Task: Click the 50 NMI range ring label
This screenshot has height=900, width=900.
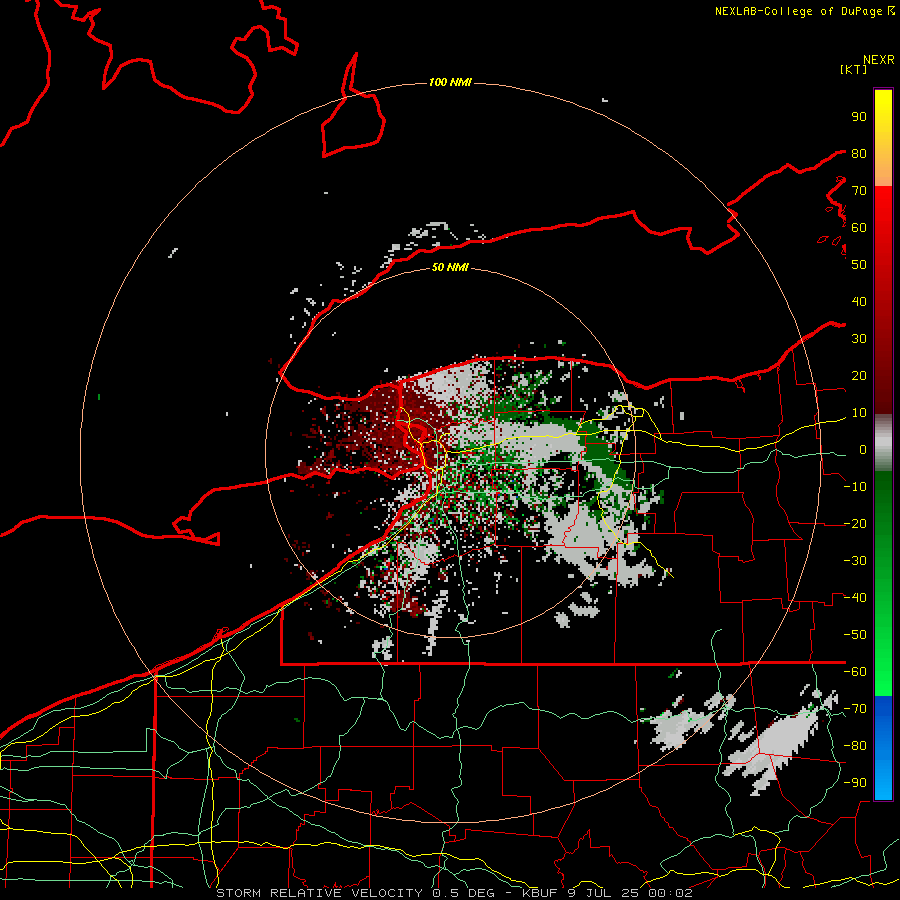Action: [450, 267]
